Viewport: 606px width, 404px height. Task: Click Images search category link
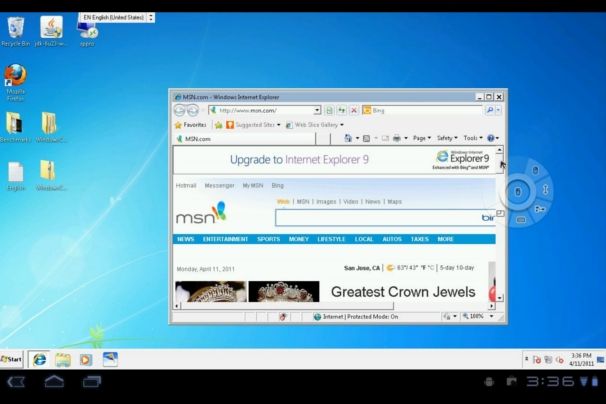(326, 202)
